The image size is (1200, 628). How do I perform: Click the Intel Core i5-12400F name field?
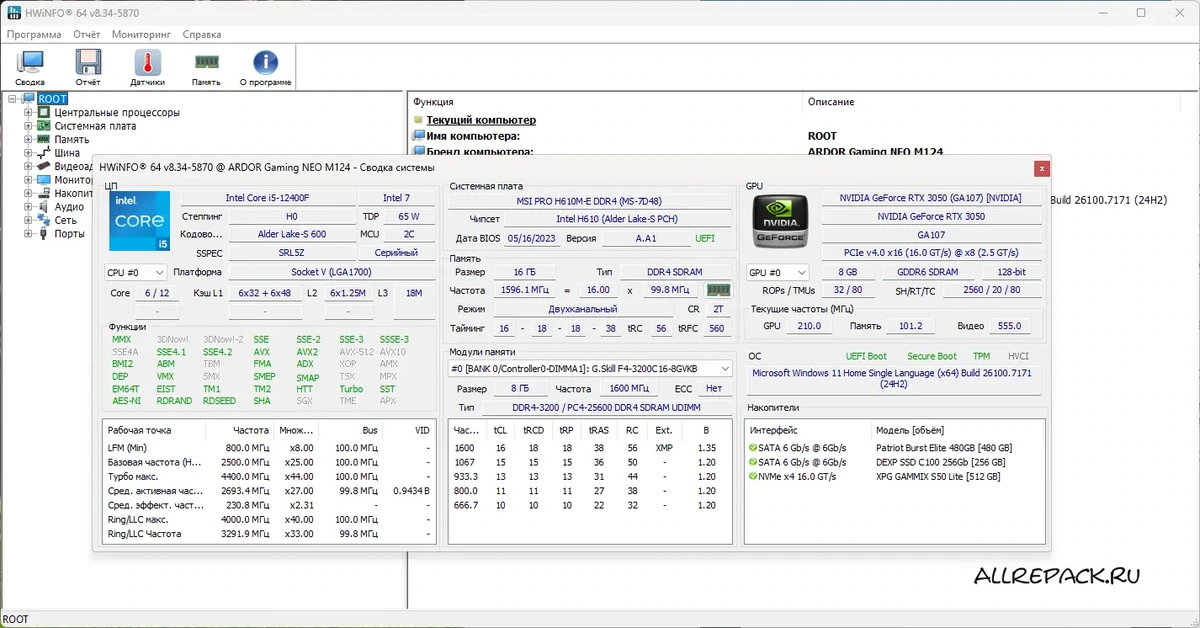click(x=268, y=198)
